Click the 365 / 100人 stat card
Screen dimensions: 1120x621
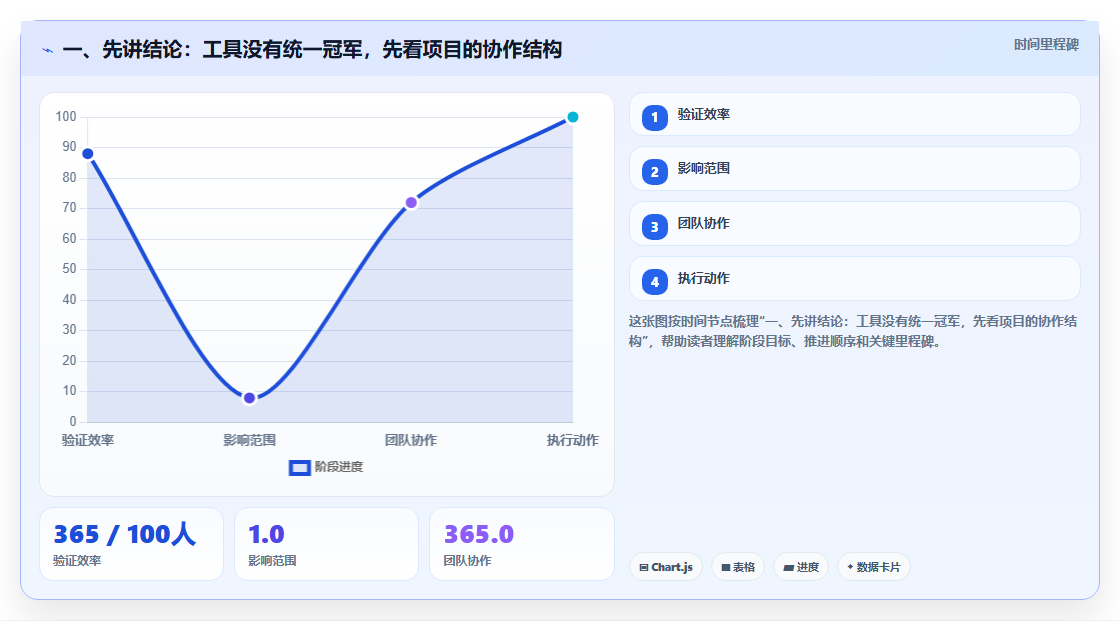coord(131,545)
